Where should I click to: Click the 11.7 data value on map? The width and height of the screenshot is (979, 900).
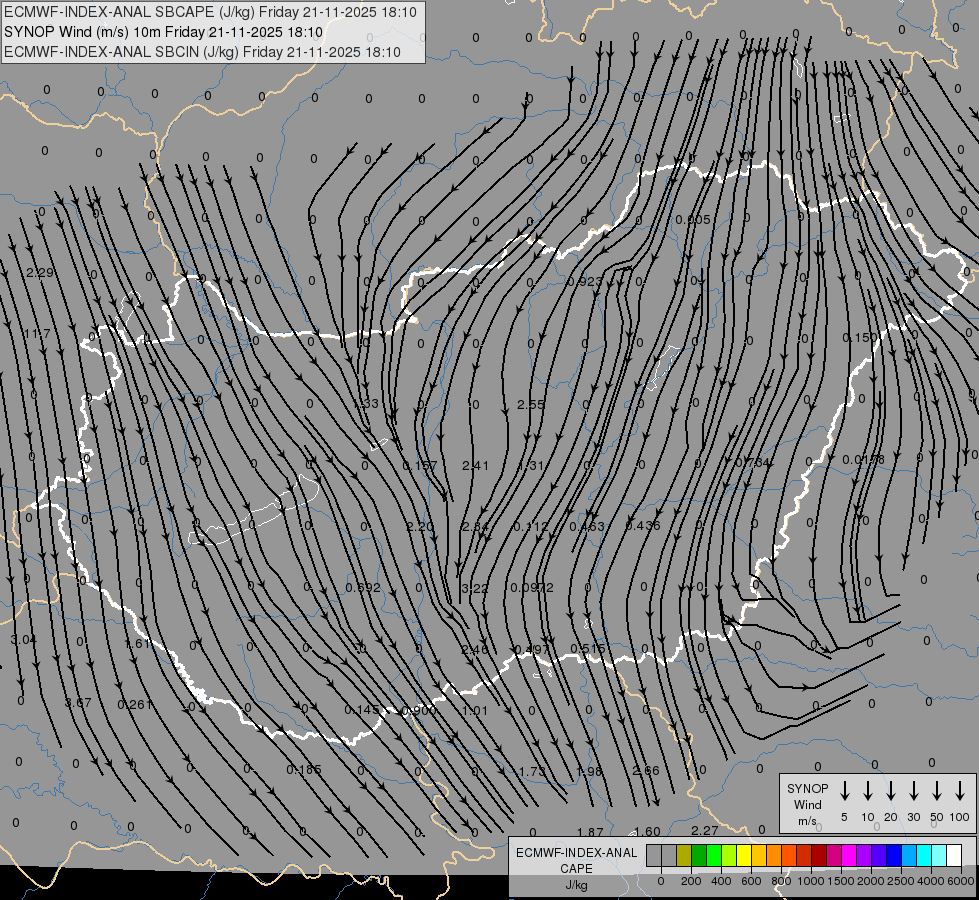click(x=36, y=333)
